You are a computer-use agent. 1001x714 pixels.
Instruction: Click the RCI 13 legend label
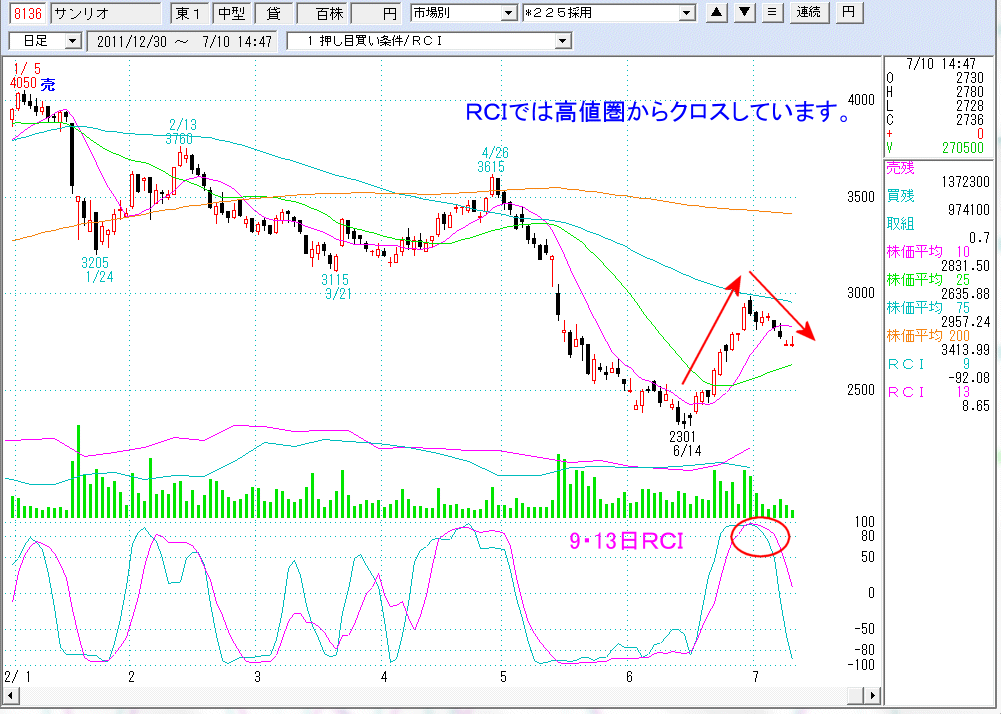tap(928, 391)
